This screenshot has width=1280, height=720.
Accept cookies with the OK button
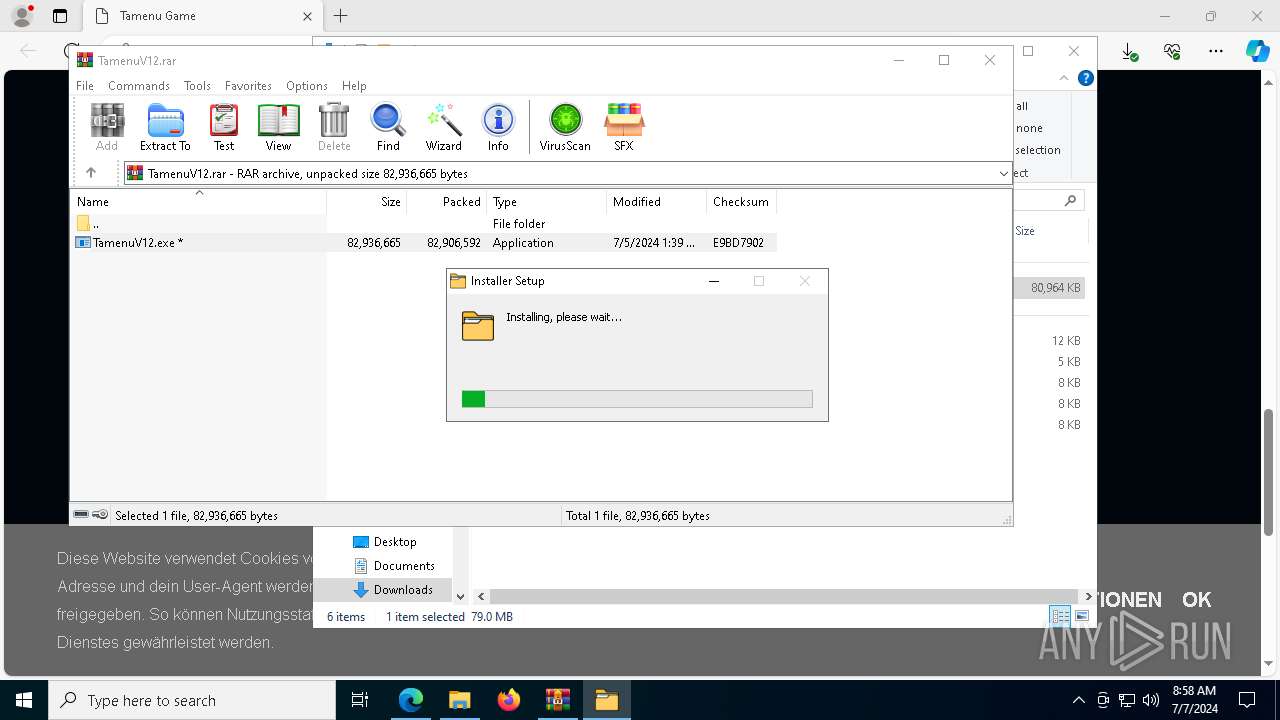click(x=1196, y=600)
